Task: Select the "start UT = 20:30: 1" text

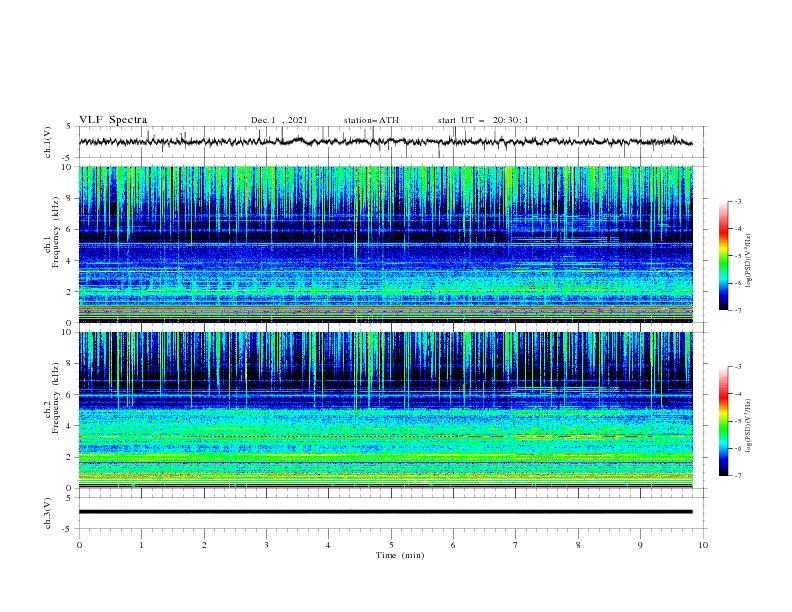Action: 483,120
